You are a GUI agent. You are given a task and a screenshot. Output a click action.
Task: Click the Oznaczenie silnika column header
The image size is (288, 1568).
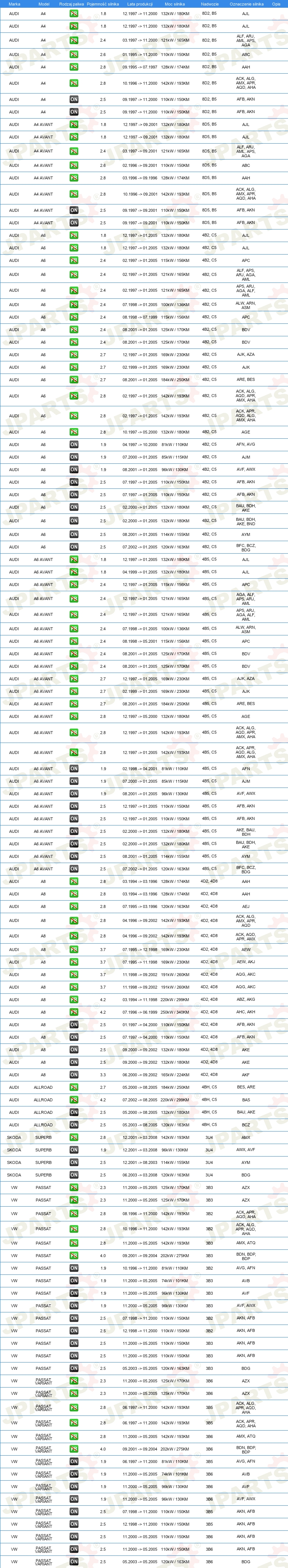pos(247,4)
